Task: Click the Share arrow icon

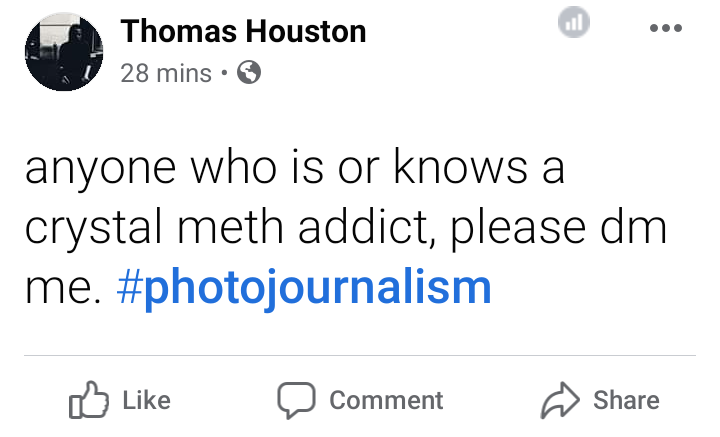Action: 560,401
